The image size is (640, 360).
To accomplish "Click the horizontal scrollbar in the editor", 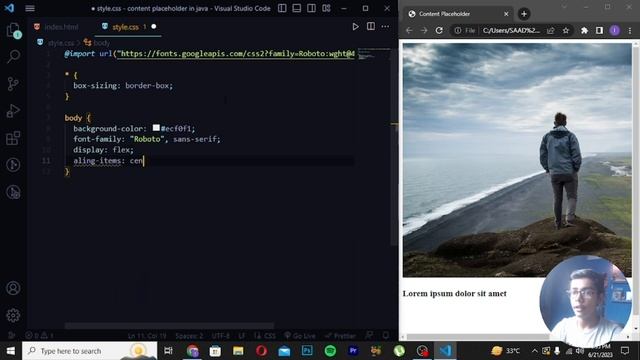I will (169, 326).
